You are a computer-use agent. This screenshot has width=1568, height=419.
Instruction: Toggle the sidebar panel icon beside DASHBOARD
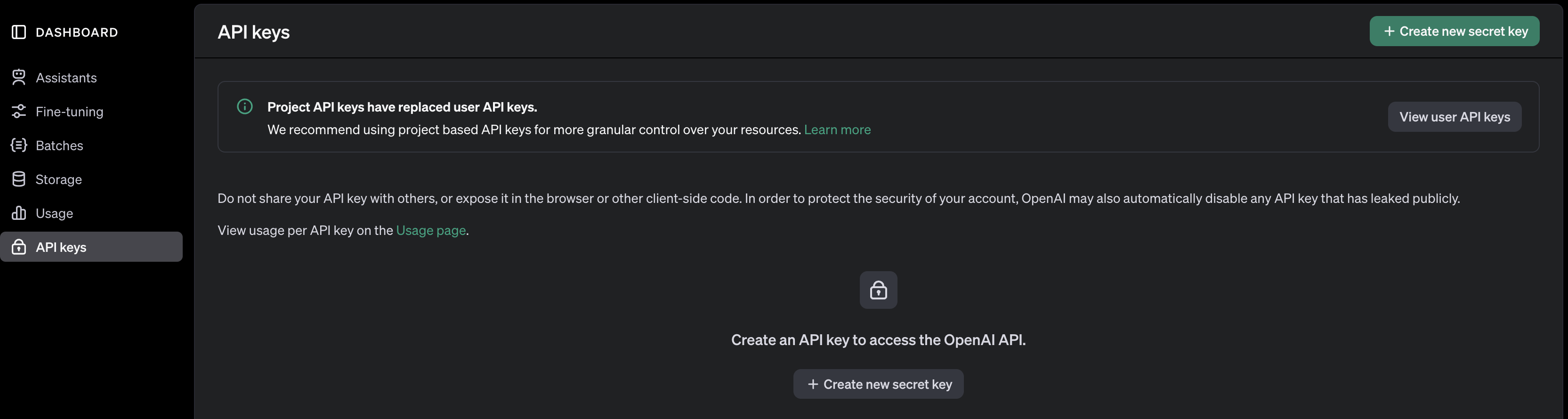[19, 32]
